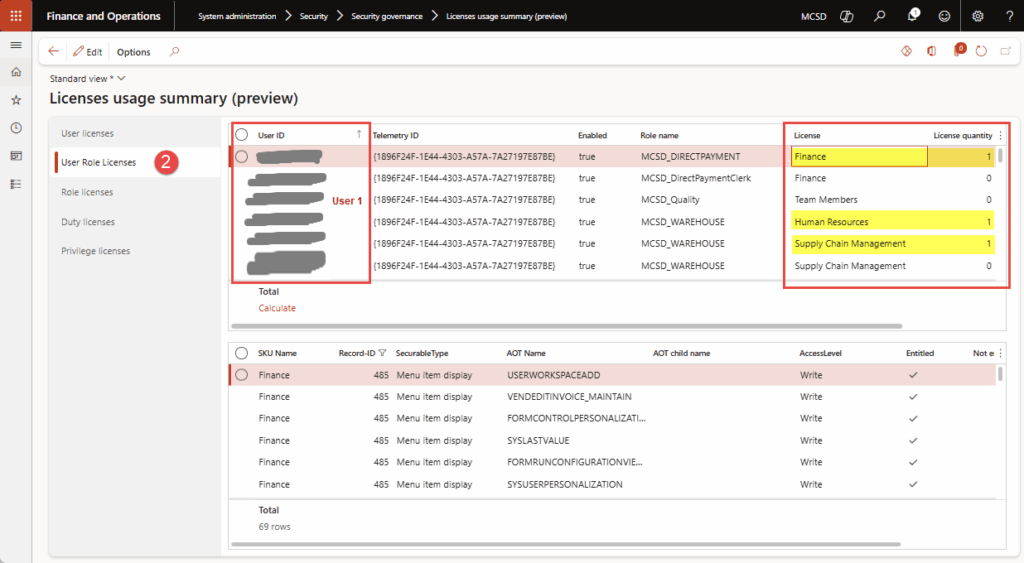This screenshot has height=563, width=1024.
Task: Open Modules list icon in sidebar
Action: pos(16,184)
